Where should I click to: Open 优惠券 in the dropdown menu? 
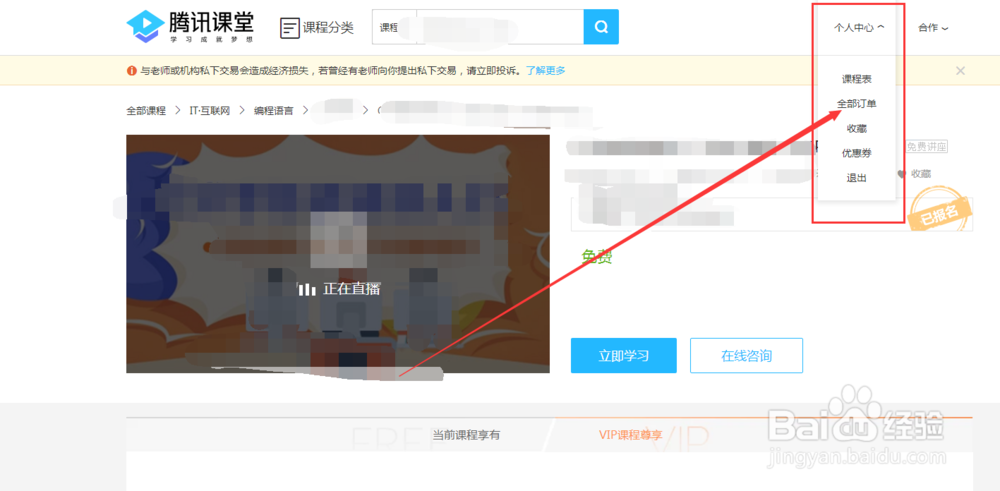click(x=857, y=153)
